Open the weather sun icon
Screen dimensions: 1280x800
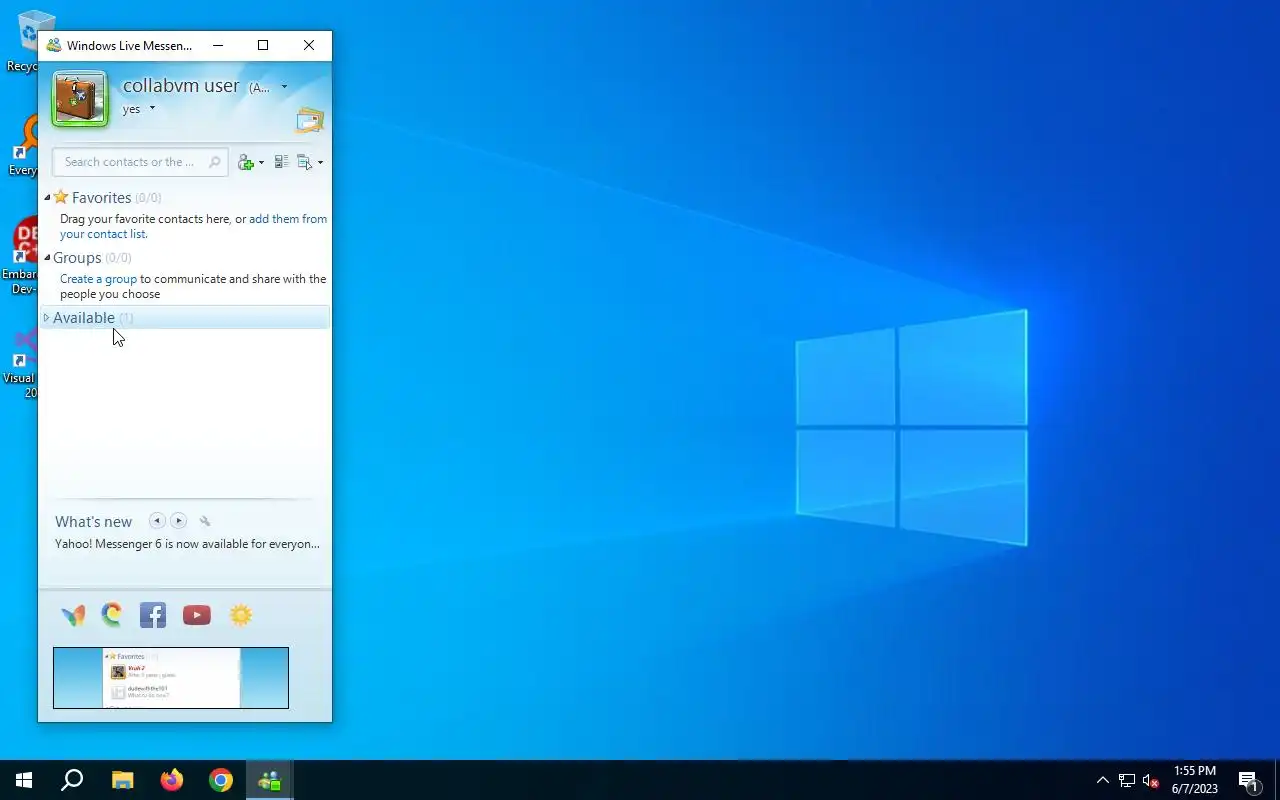[x=241, y=615]
